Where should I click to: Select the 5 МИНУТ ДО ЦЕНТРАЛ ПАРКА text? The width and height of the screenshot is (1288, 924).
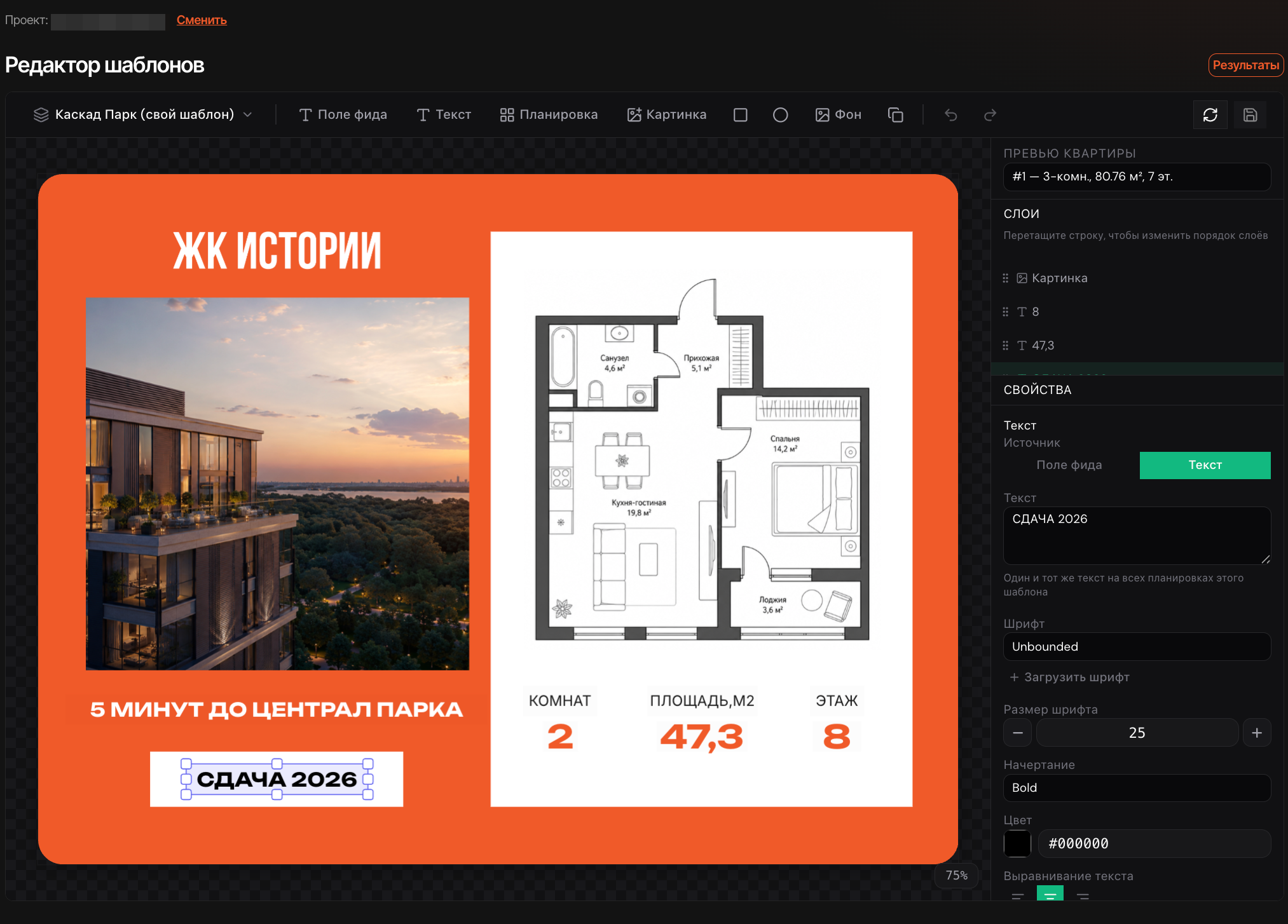coord(277,710)
